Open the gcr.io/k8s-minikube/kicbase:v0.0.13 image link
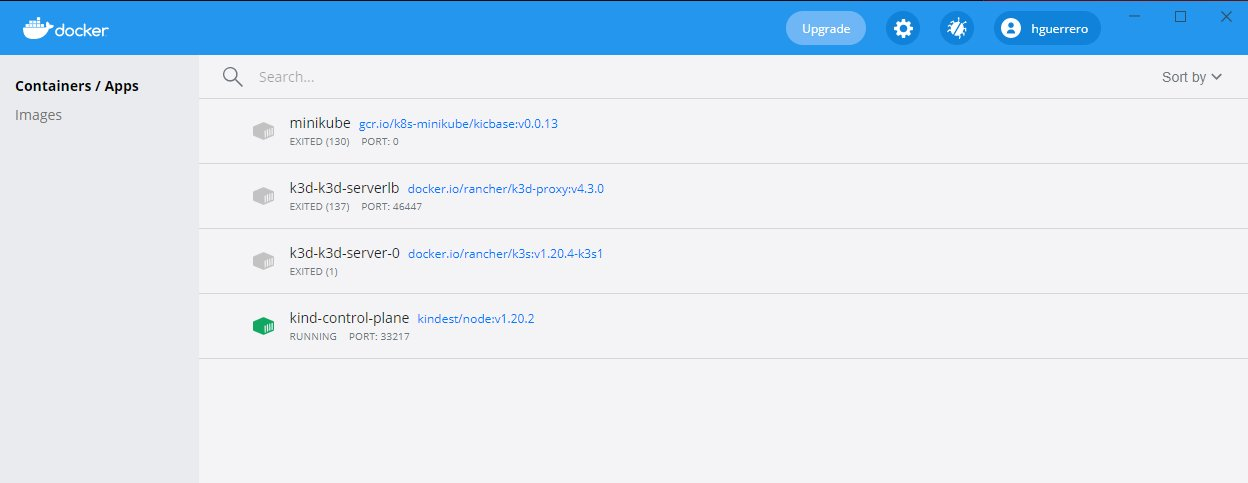Viewport: 1248px width, 483px height. (458, 123)
